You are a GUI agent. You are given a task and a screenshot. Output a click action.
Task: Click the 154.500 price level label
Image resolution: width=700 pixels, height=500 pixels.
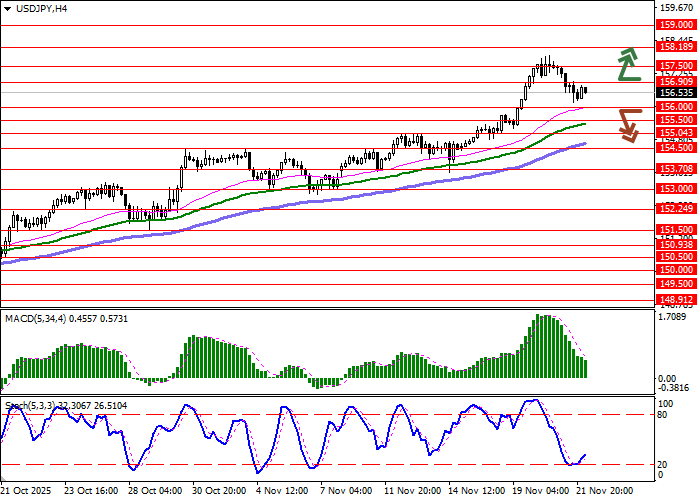[x=676, y=147]
